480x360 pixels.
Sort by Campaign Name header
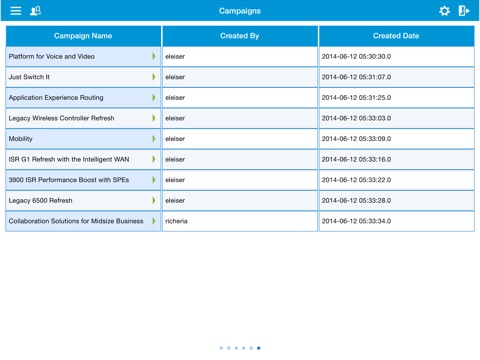pyautogui.click(x=83, y=36)
